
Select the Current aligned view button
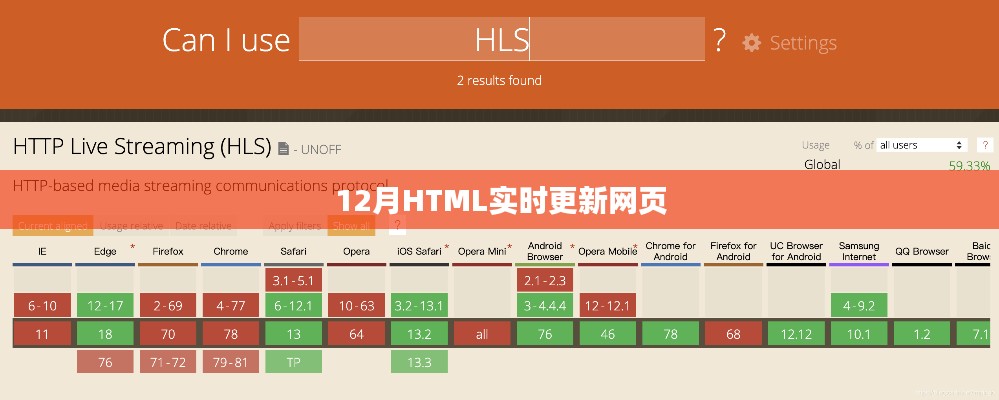pyautogui.click(x=54, y=225)
